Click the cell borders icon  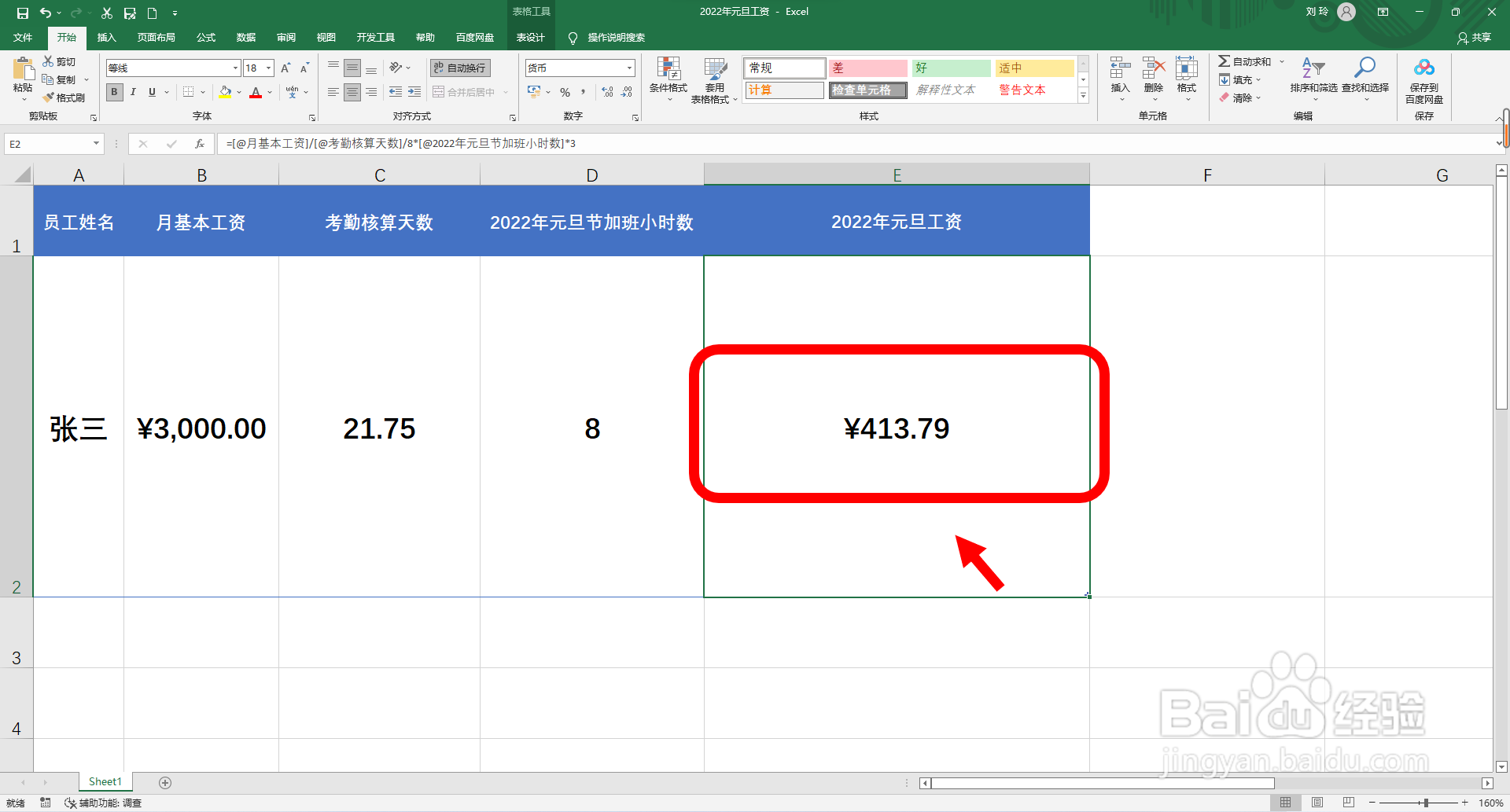click(x=188, y=92)
